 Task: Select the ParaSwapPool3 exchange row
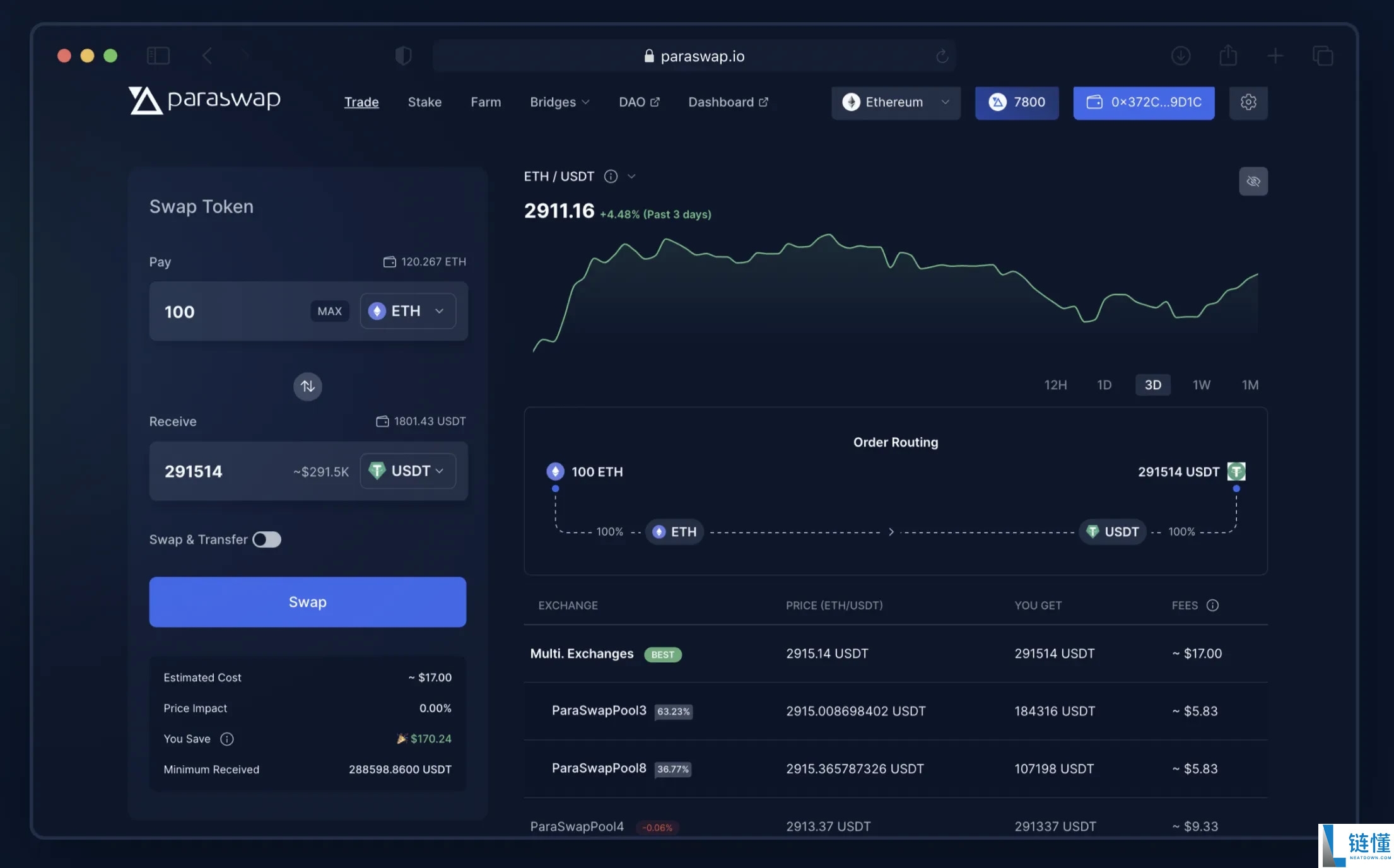click(x=896, y=711)
